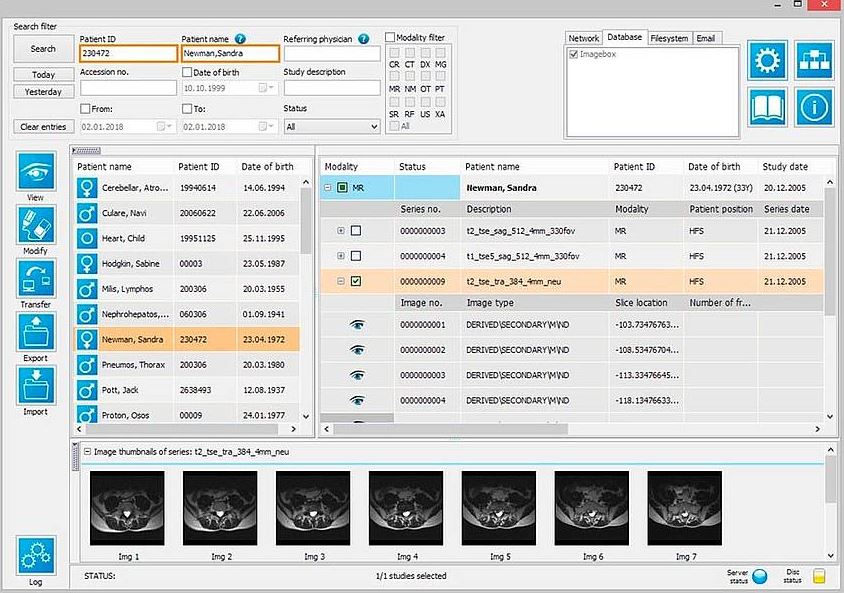The height and width of the screenshot is (593, 844).
Task: Click the Disc status indicator
Action: pos(819,576)
